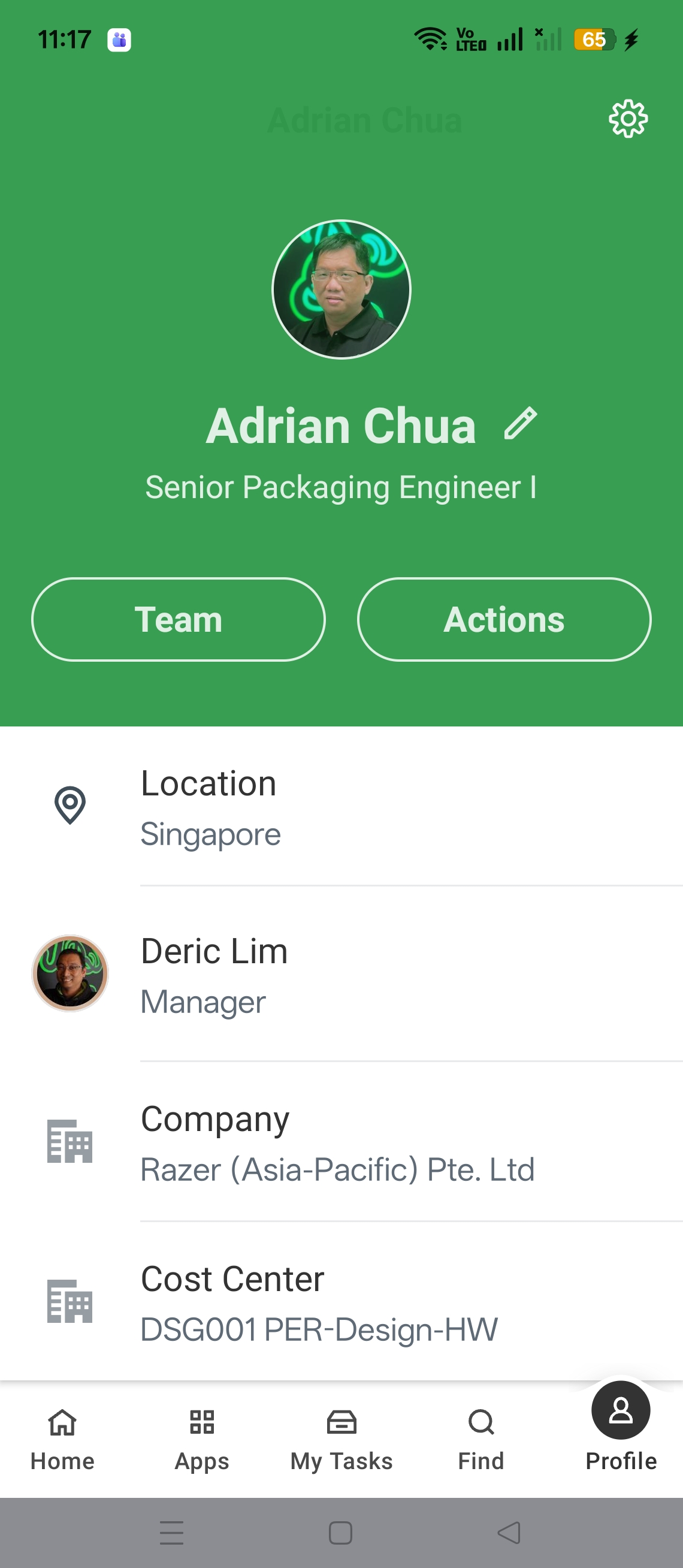The height and width of the screenshot is (1568, 683).
Task: Tap the Find magnifier icon
Action: tap(481, 1422)
